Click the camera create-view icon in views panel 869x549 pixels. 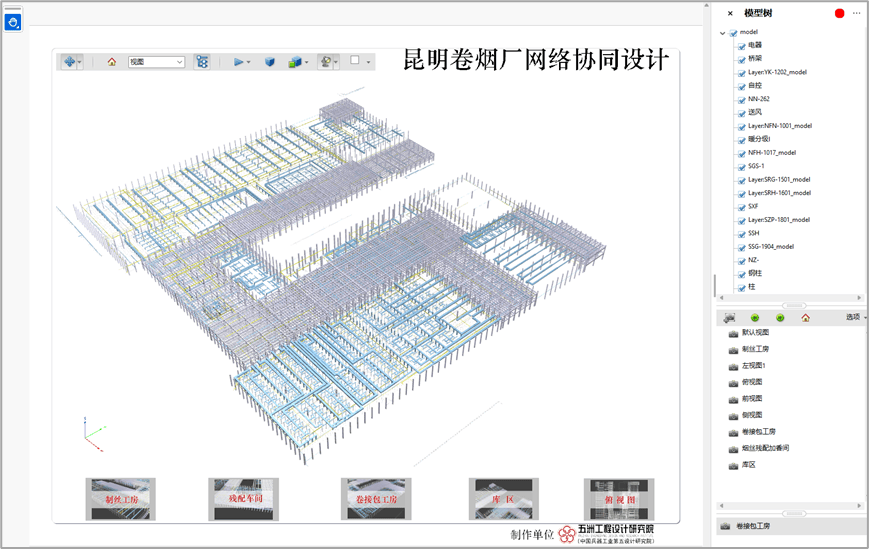point(730,318)
